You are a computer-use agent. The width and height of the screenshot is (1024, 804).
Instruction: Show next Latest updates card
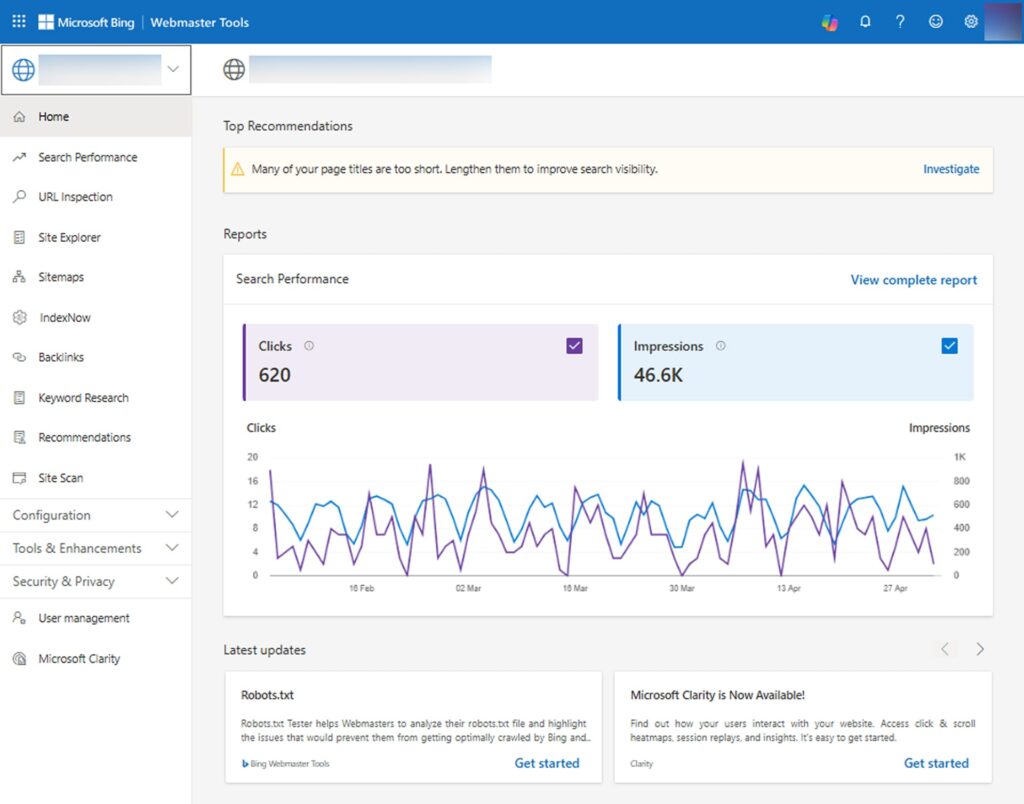(x=980, y=649)
